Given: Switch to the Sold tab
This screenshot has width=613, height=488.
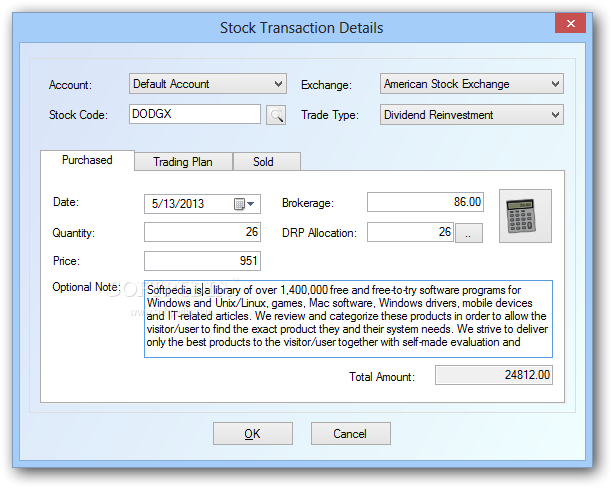Looking at the screenshot, I should pos(267,161).
